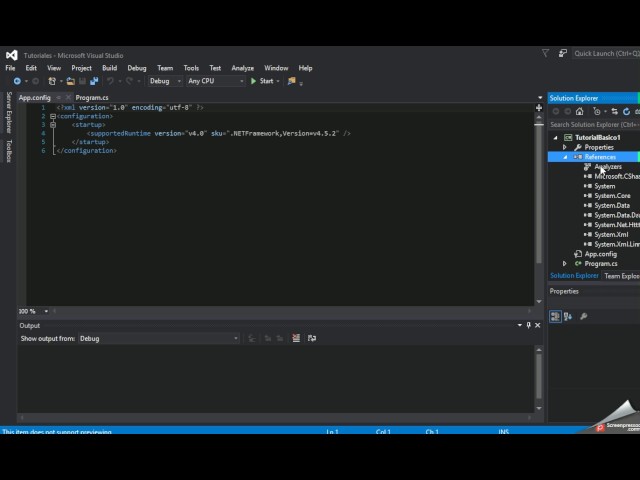This screenshot has height=480, width=640.
Task: Click the notifications filter funnel icon
Action: coord(545,53)
